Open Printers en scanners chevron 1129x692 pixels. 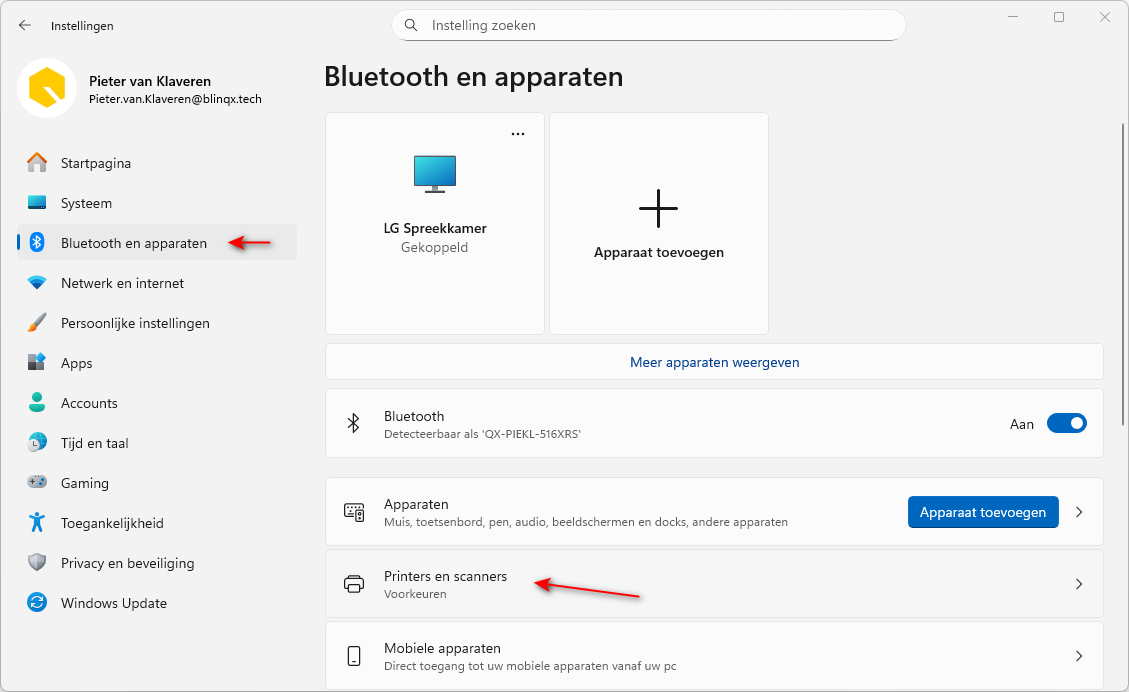click(1079, 584)
